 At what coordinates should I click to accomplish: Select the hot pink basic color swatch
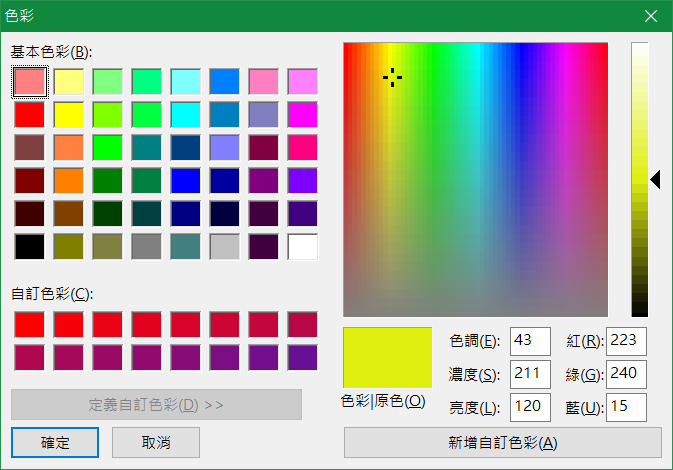[303, 148]
